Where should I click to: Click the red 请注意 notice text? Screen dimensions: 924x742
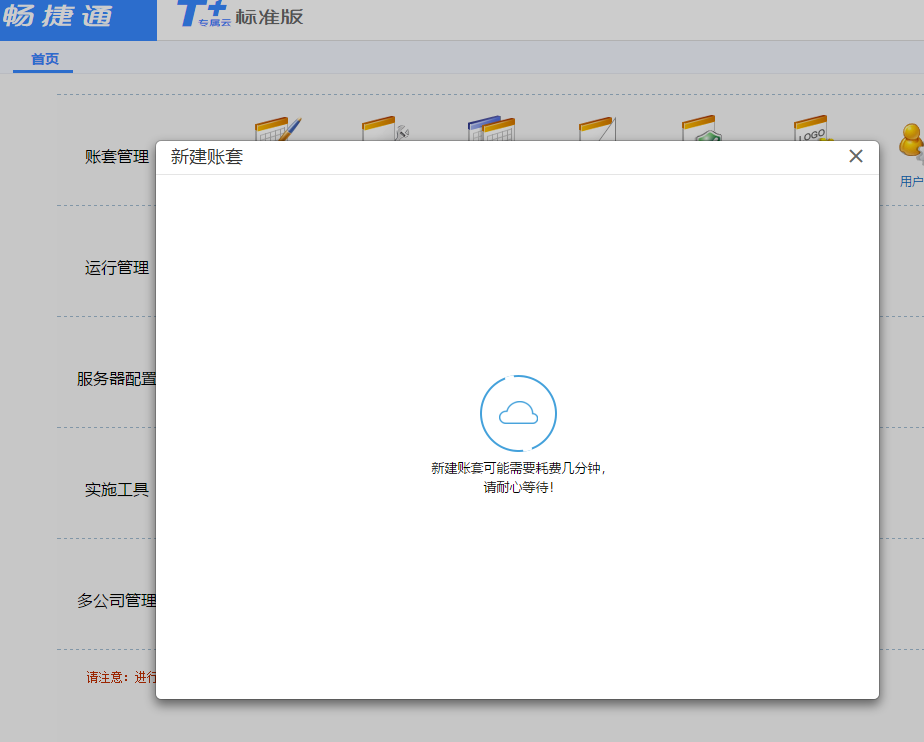[x=121, y=677]
